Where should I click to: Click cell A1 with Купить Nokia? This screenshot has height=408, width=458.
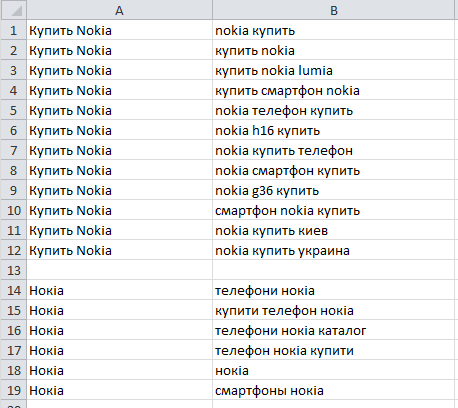[119, 30]
